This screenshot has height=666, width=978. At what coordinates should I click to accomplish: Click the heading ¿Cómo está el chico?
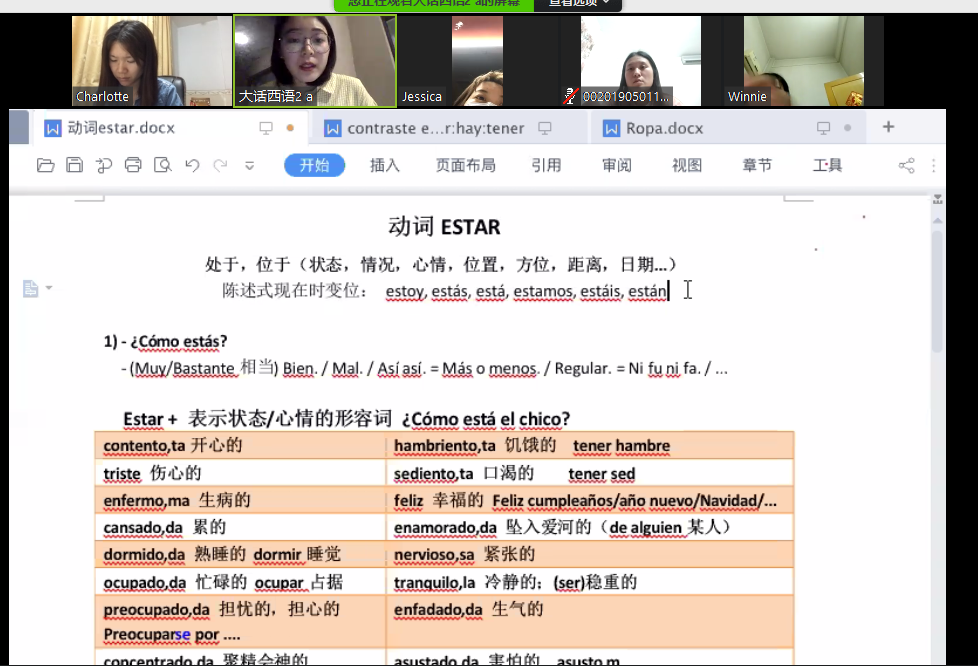[486, 419]
